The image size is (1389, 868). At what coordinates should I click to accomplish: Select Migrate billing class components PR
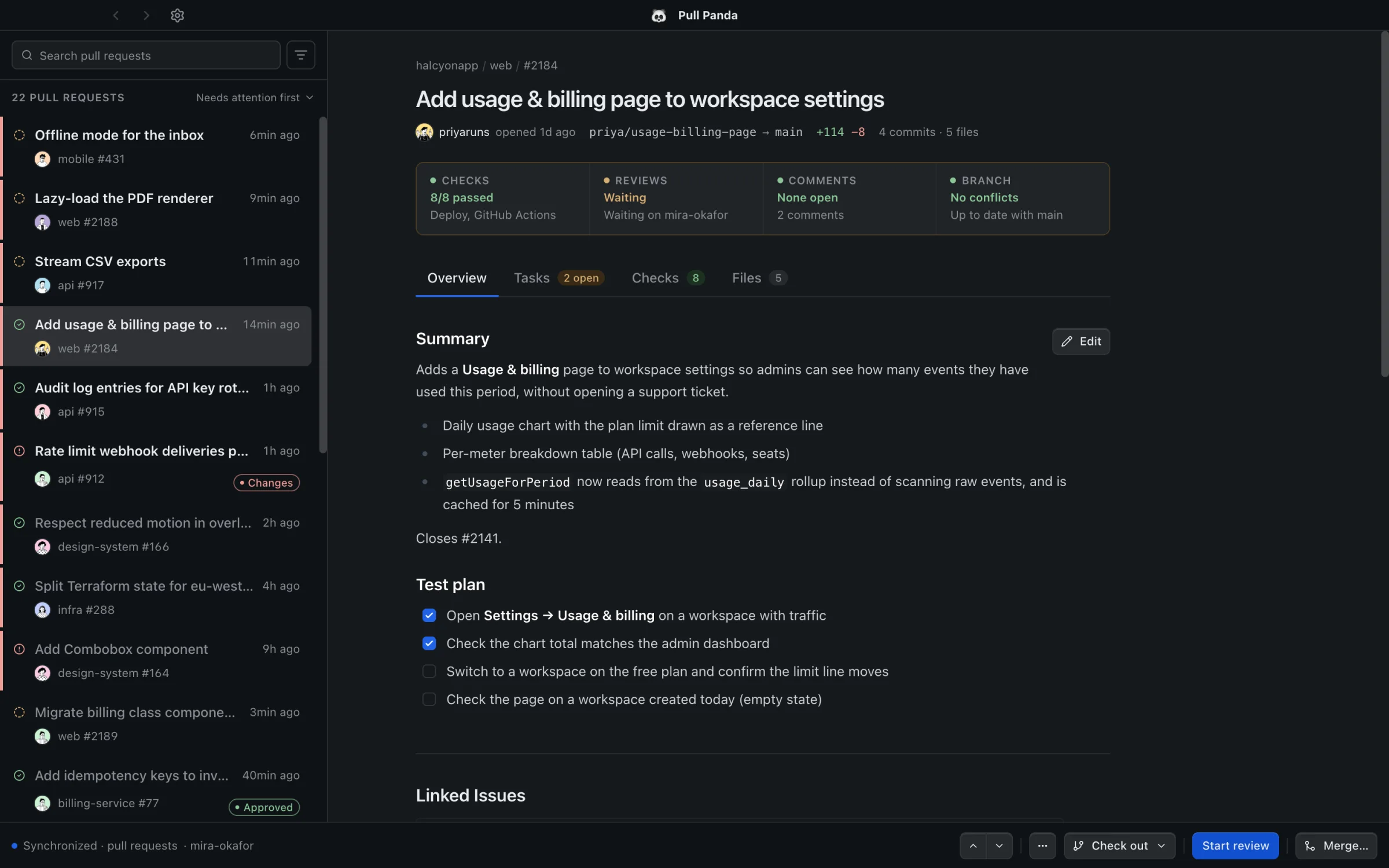point(156,724)
